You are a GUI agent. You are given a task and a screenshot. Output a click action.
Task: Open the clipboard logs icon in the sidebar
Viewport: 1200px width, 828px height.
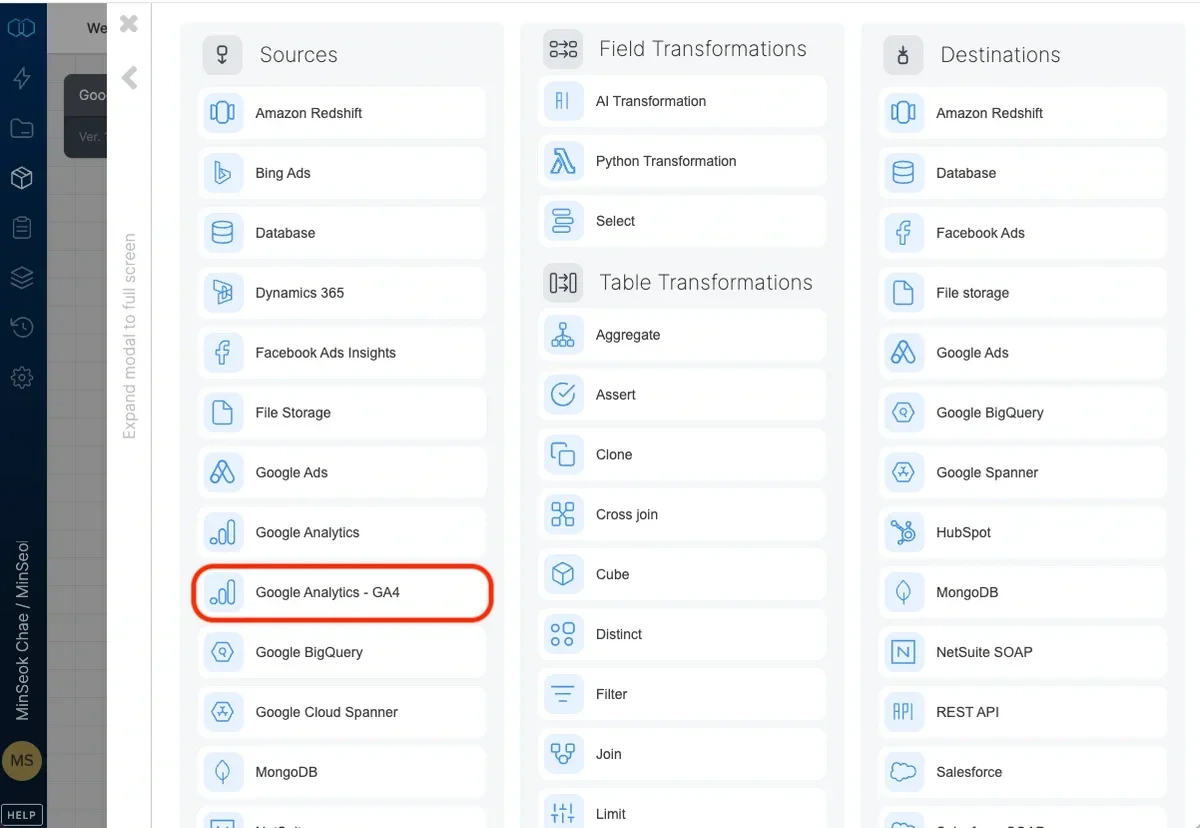[x=22, y=227]
